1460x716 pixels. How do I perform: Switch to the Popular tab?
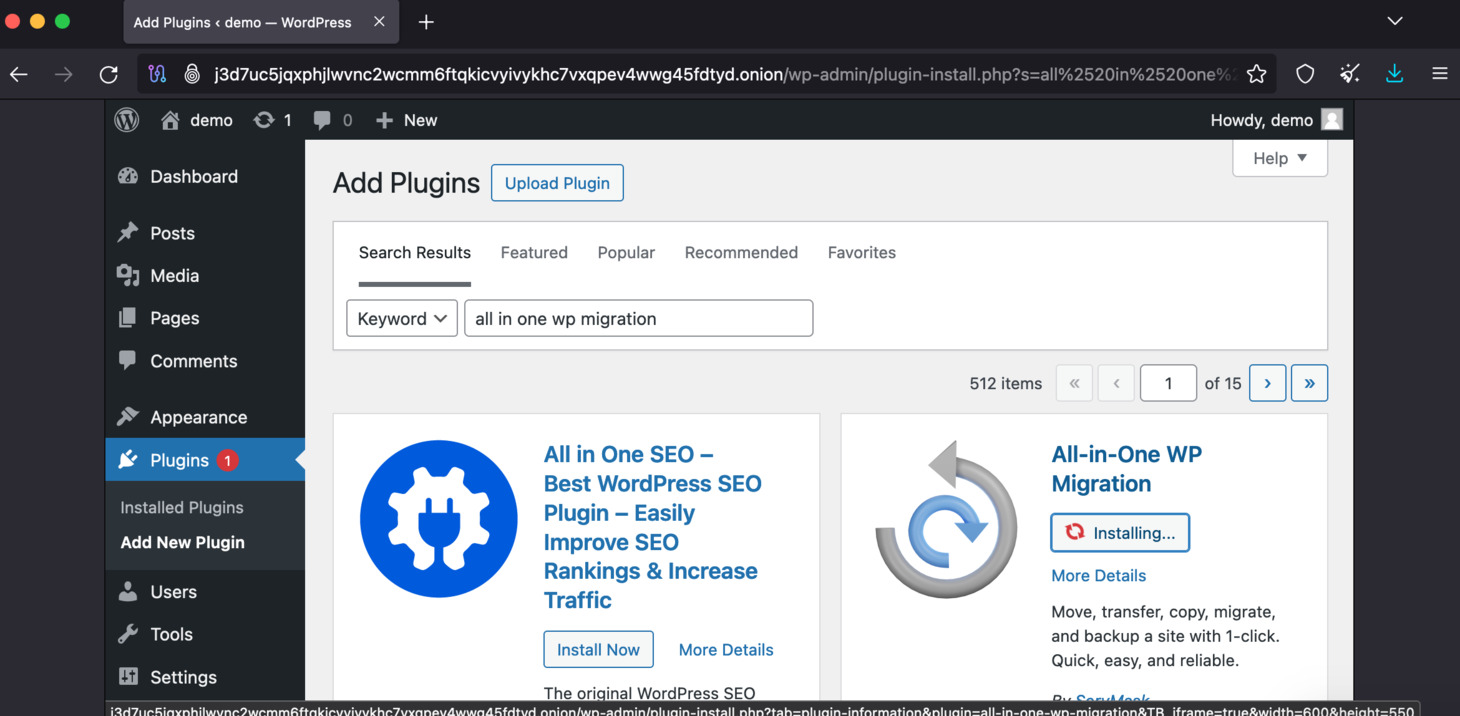626,253
